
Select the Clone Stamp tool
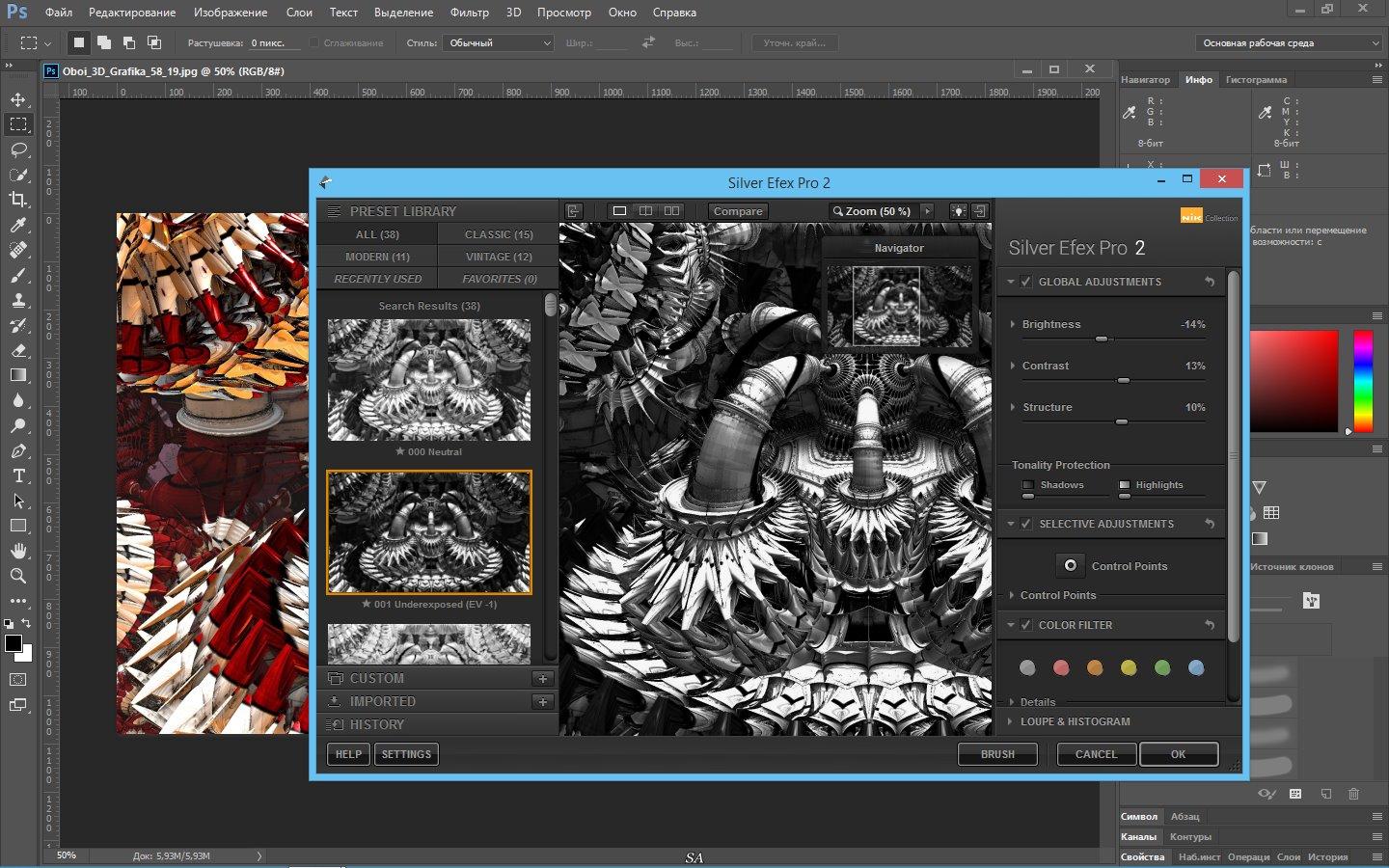tap(18, 300)
